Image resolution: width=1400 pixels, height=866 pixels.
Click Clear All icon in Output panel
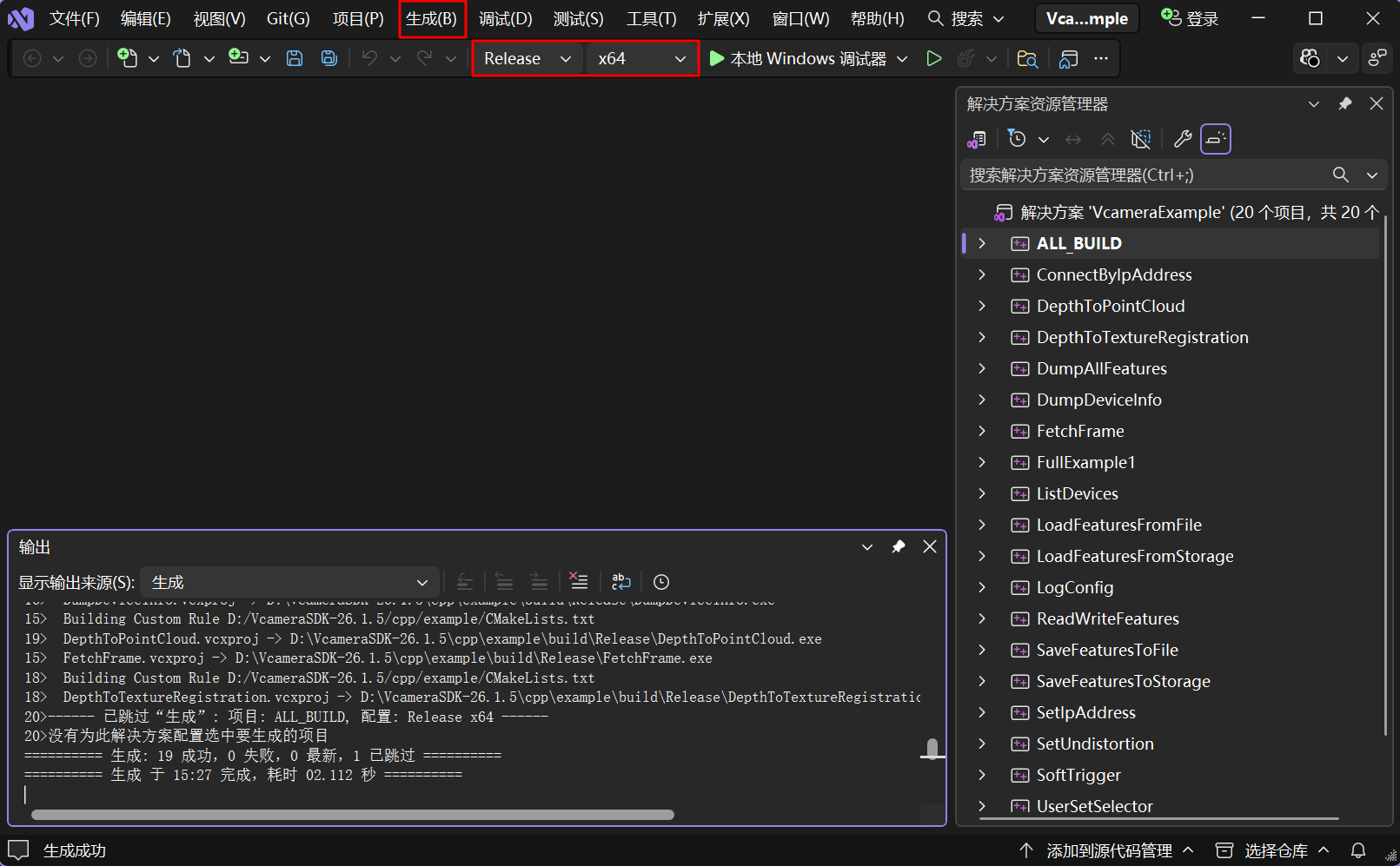579,581
